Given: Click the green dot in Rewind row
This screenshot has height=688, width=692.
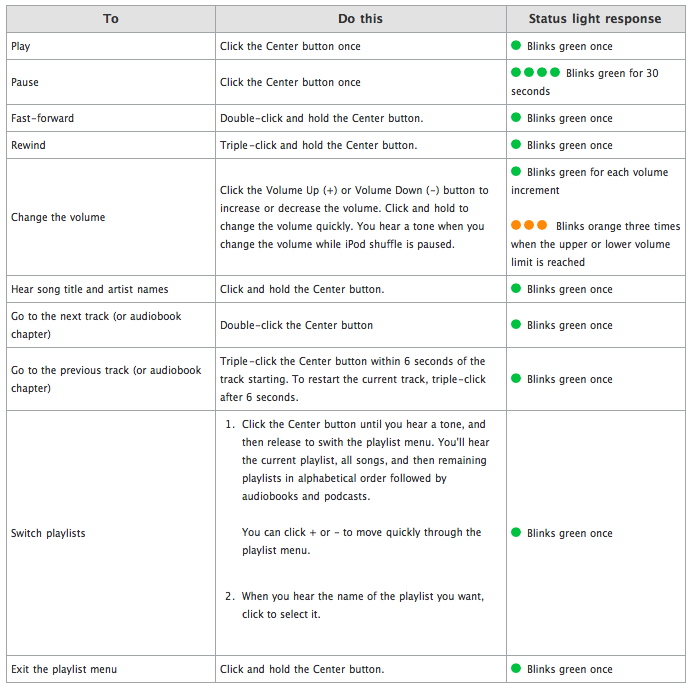Looking at the screenshot, I should coord(517,145).
